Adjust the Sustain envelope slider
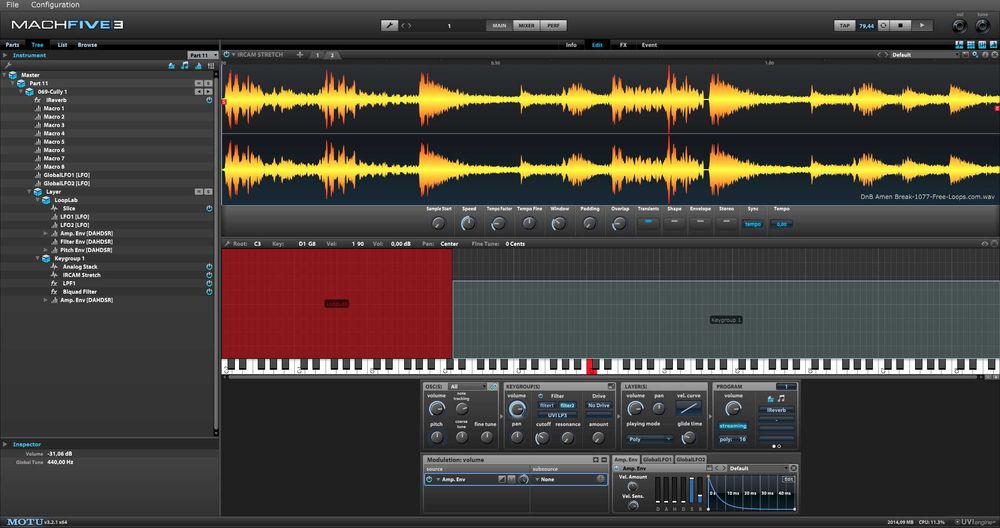Viewport: 1000px width, 528px height. point(692,491)
